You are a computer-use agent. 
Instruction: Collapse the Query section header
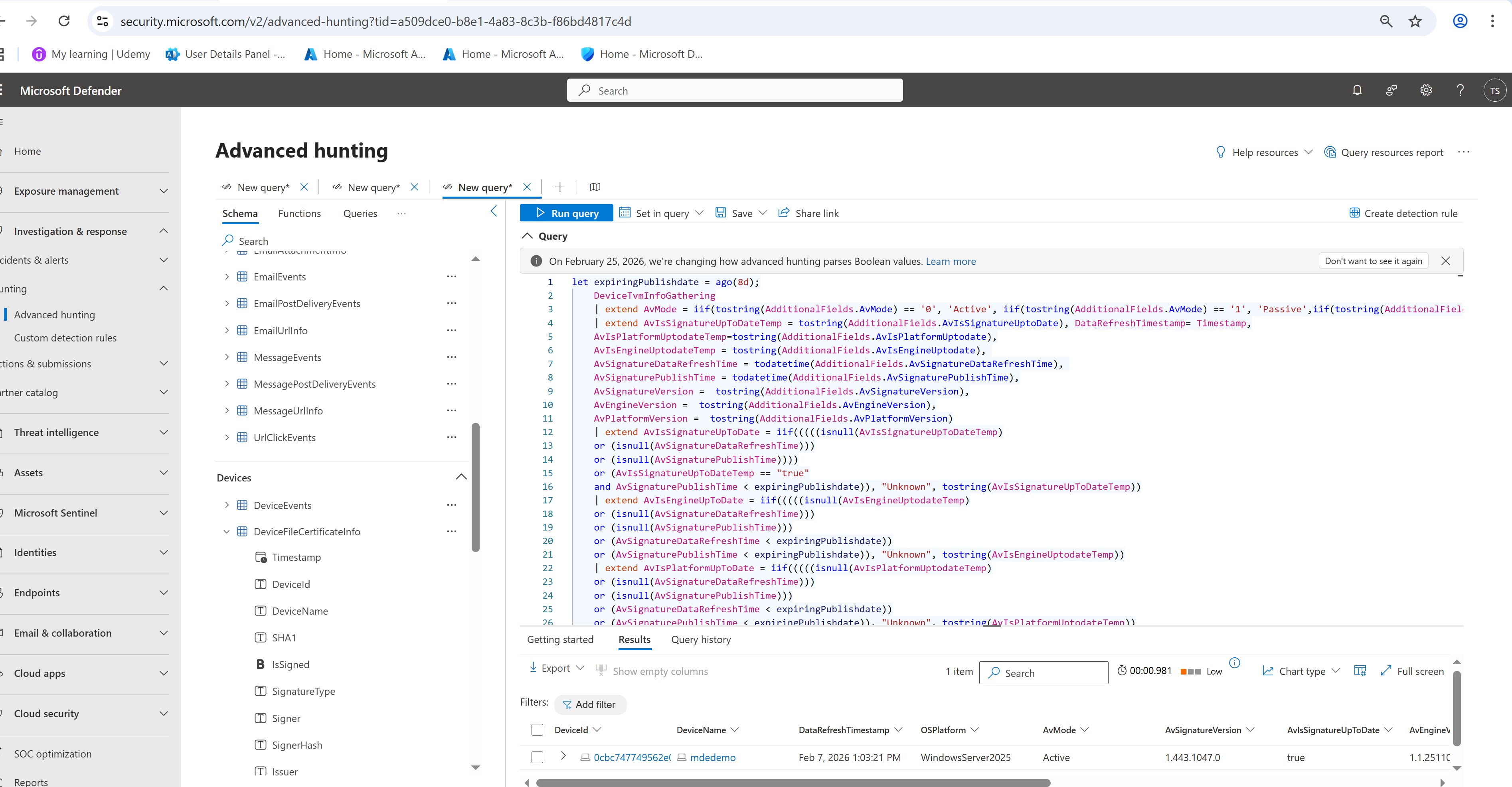tap(528, 236)
